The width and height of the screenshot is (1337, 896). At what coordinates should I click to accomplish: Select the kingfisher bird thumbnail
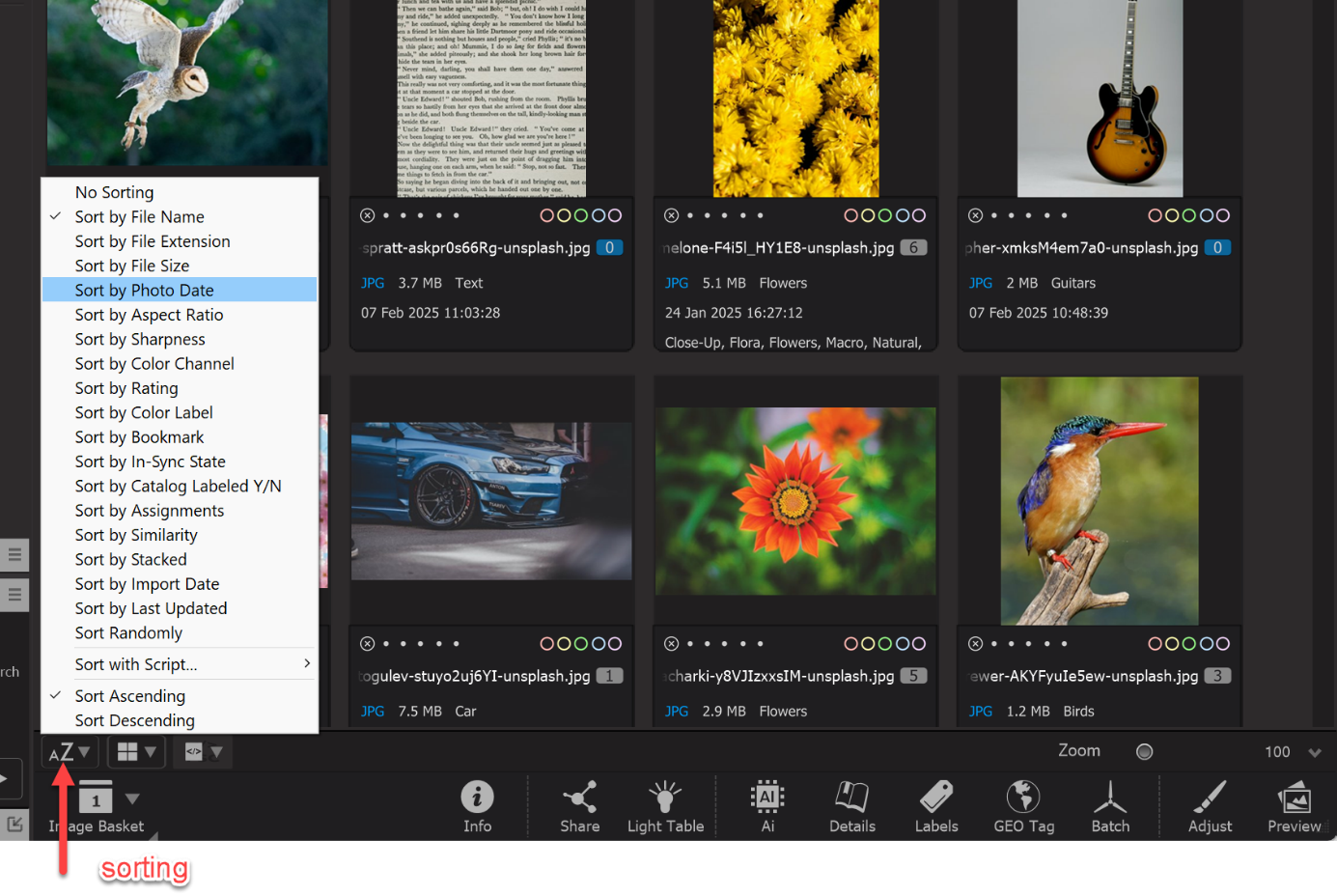point(1100,501)
